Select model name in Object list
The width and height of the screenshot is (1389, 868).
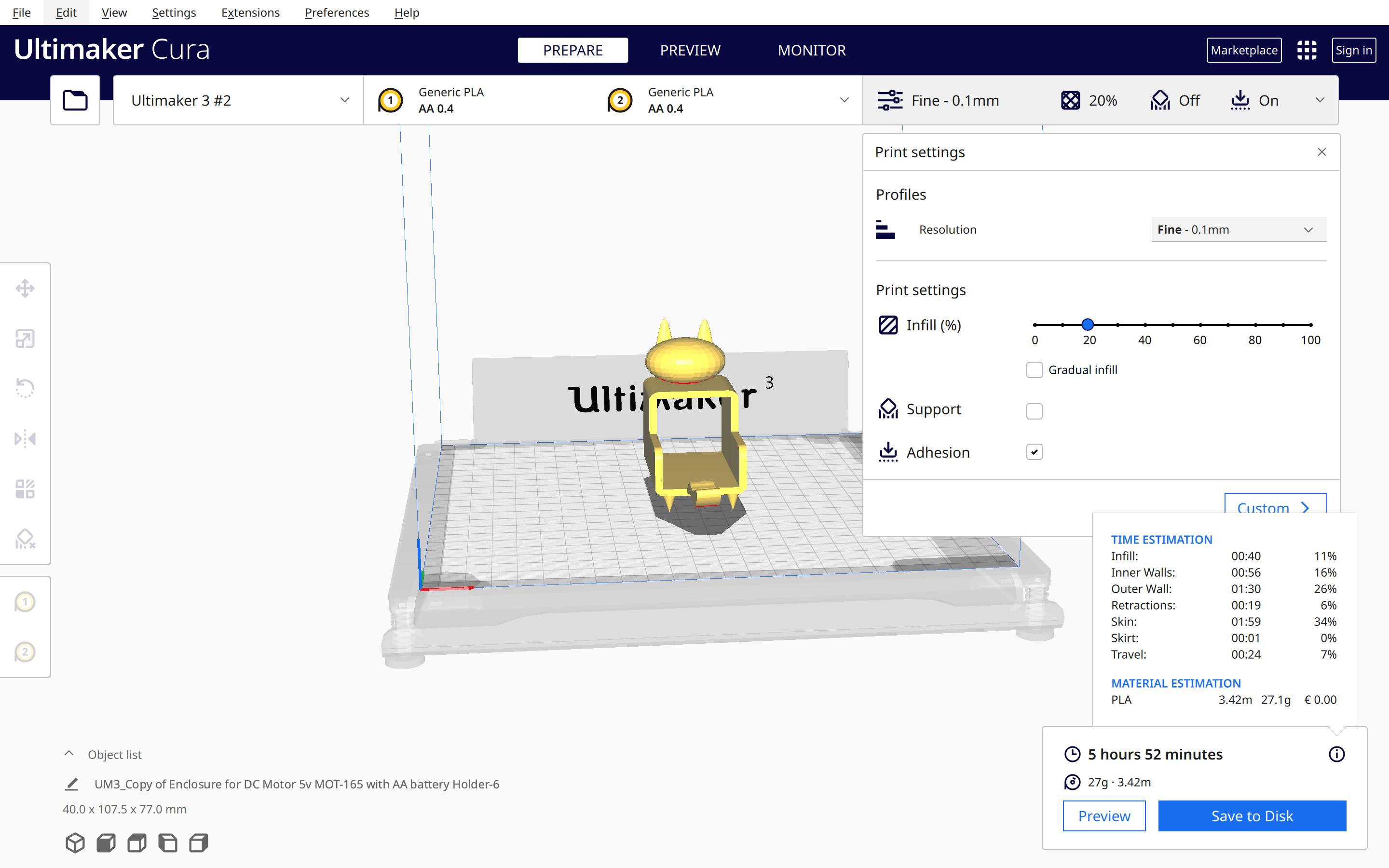(297, 784)
